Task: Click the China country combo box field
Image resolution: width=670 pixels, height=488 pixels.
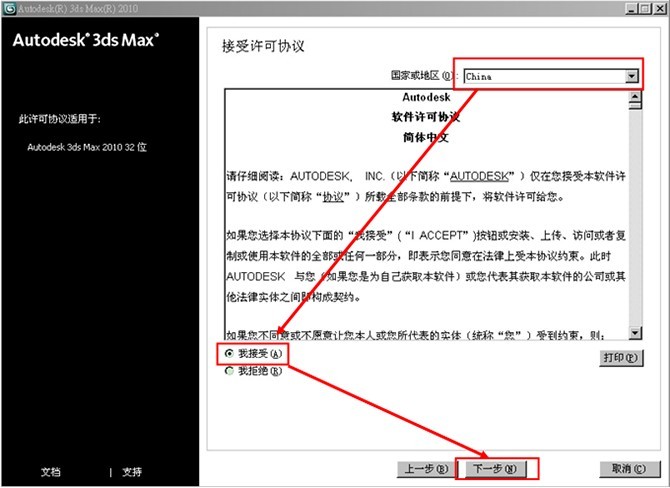Action: tap(551, 76)
